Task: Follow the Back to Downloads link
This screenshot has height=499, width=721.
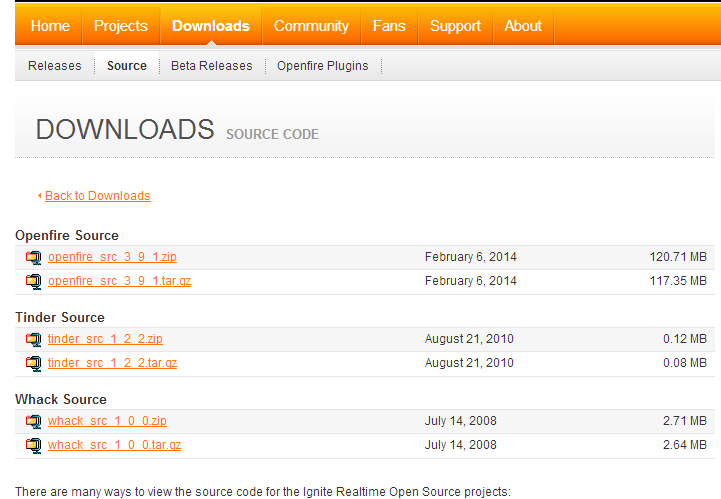Action: tap(97, 196)
